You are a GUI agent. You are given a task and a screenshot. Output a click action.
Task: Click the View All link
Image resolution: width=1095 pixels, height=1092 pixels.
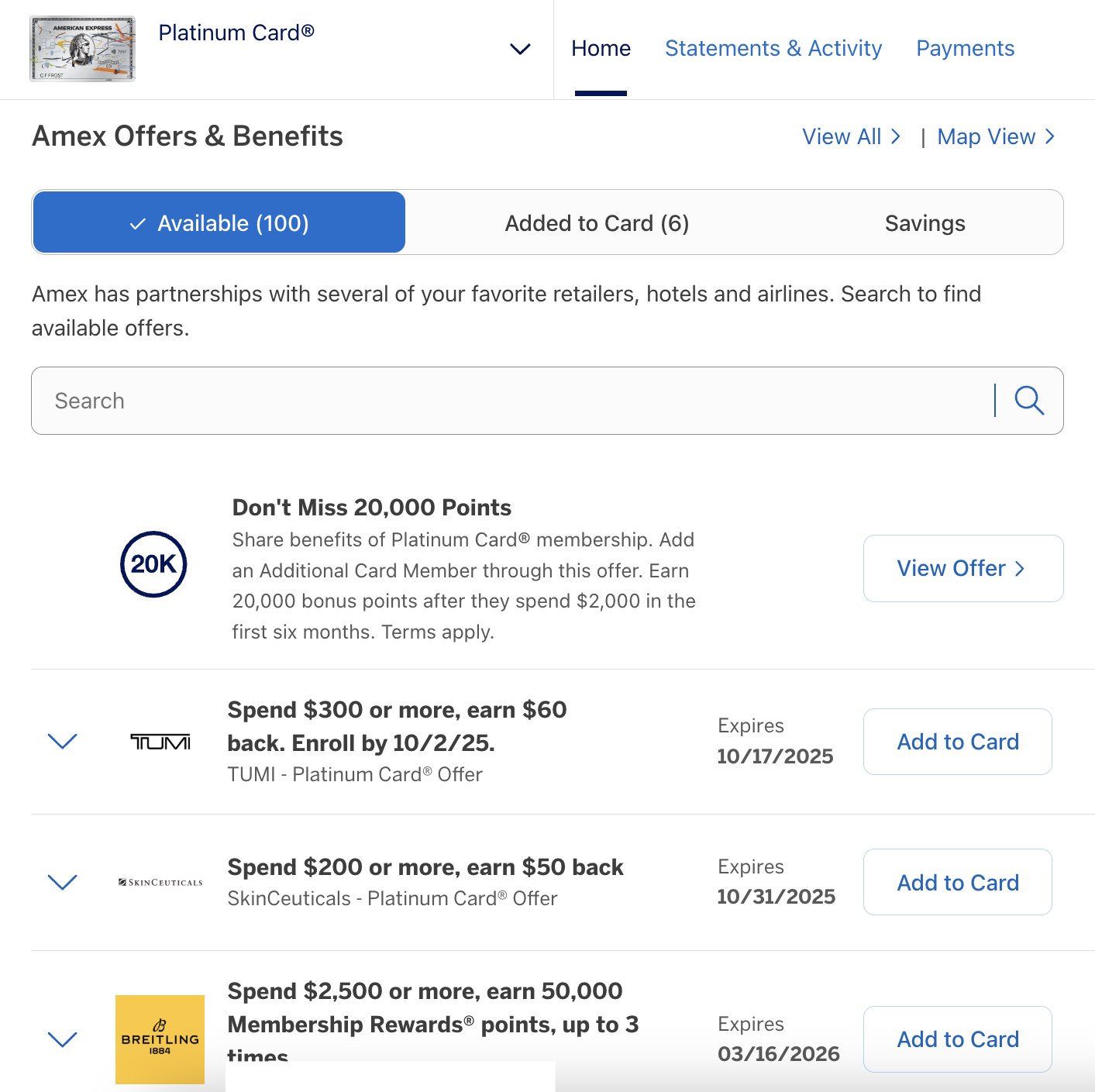click(x=852, y=136)
